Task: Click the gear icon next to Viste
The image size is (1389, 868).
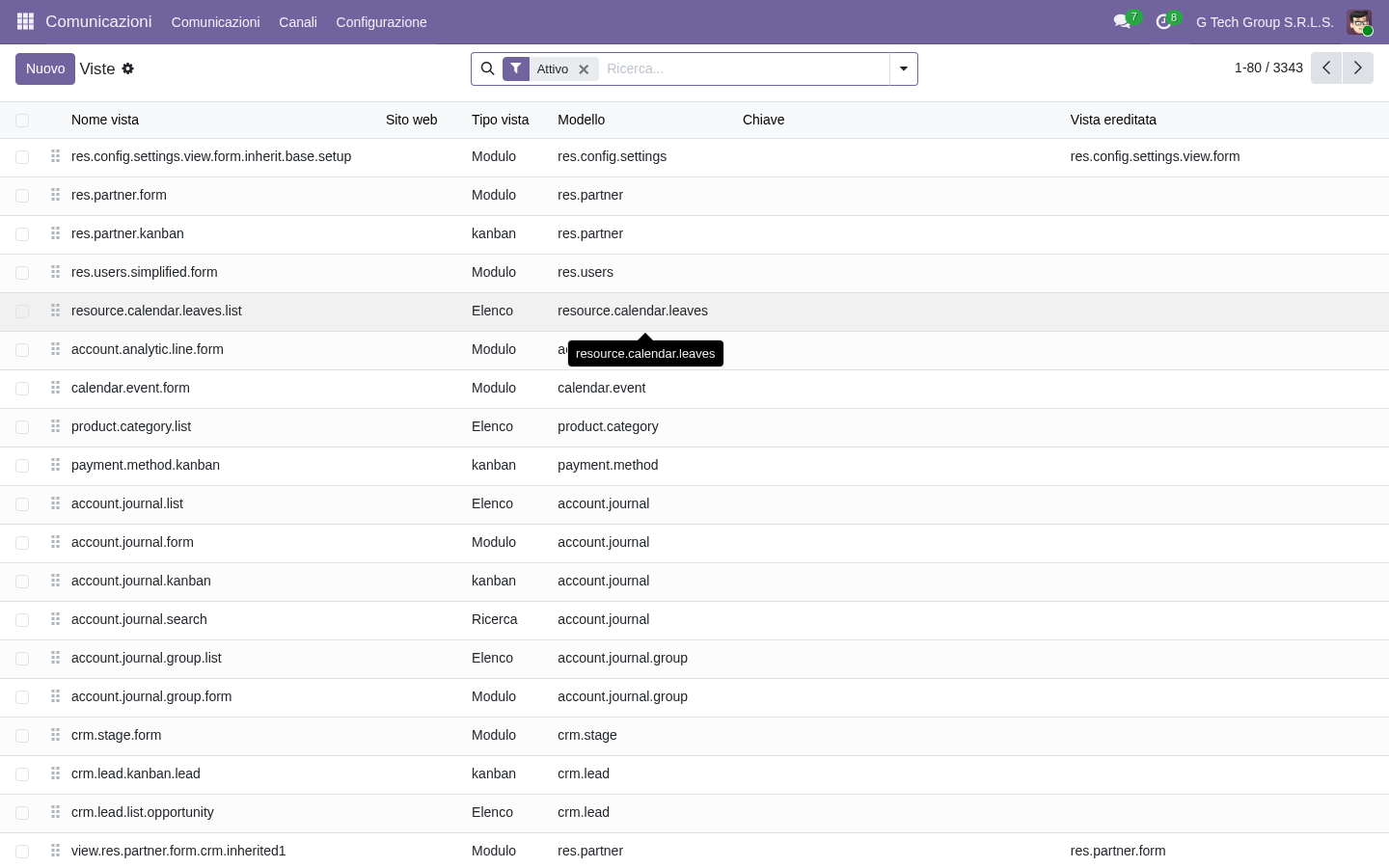Action: (x=127, y=68)
